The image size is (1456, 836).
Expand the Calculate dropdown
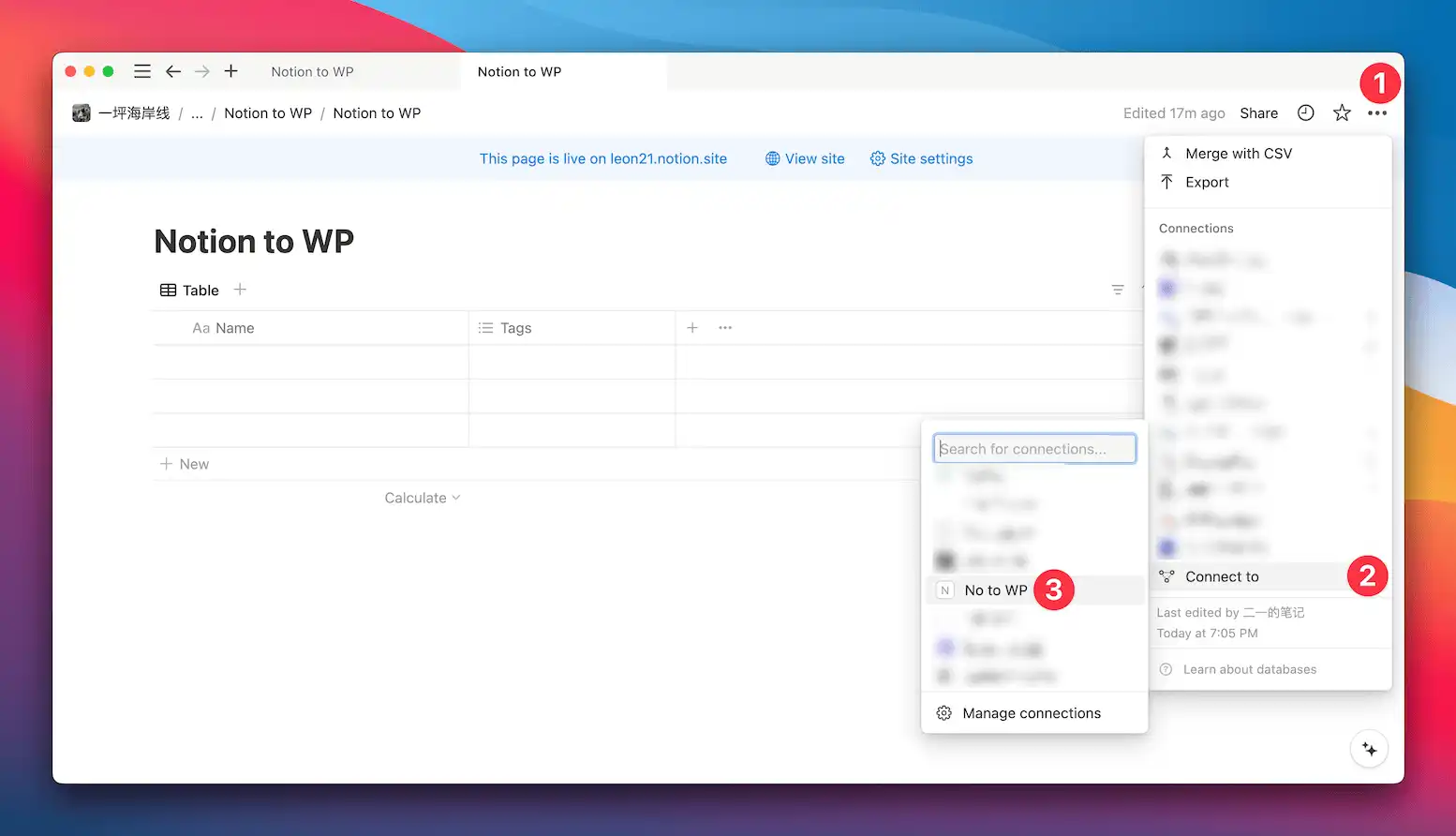point(422,498)
